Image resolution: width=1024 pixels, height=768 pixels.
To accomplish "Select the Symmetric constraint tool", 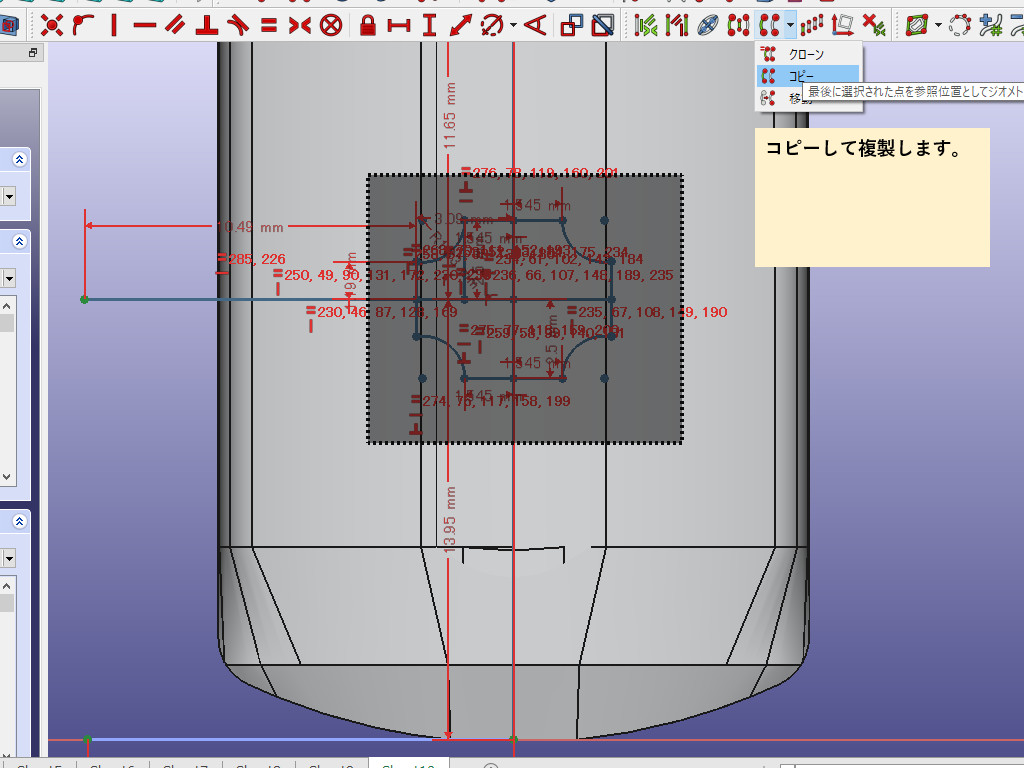I will click(x=299, y=25).
